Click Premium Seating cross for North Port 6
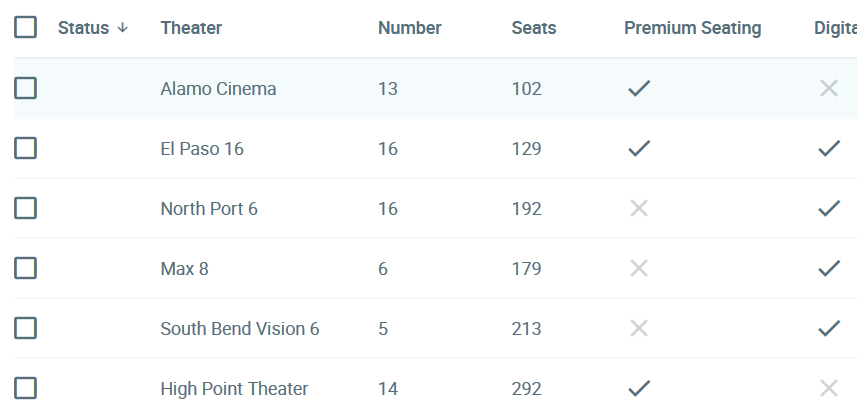Viewport: 857px width, 405px height. [639, 209]
